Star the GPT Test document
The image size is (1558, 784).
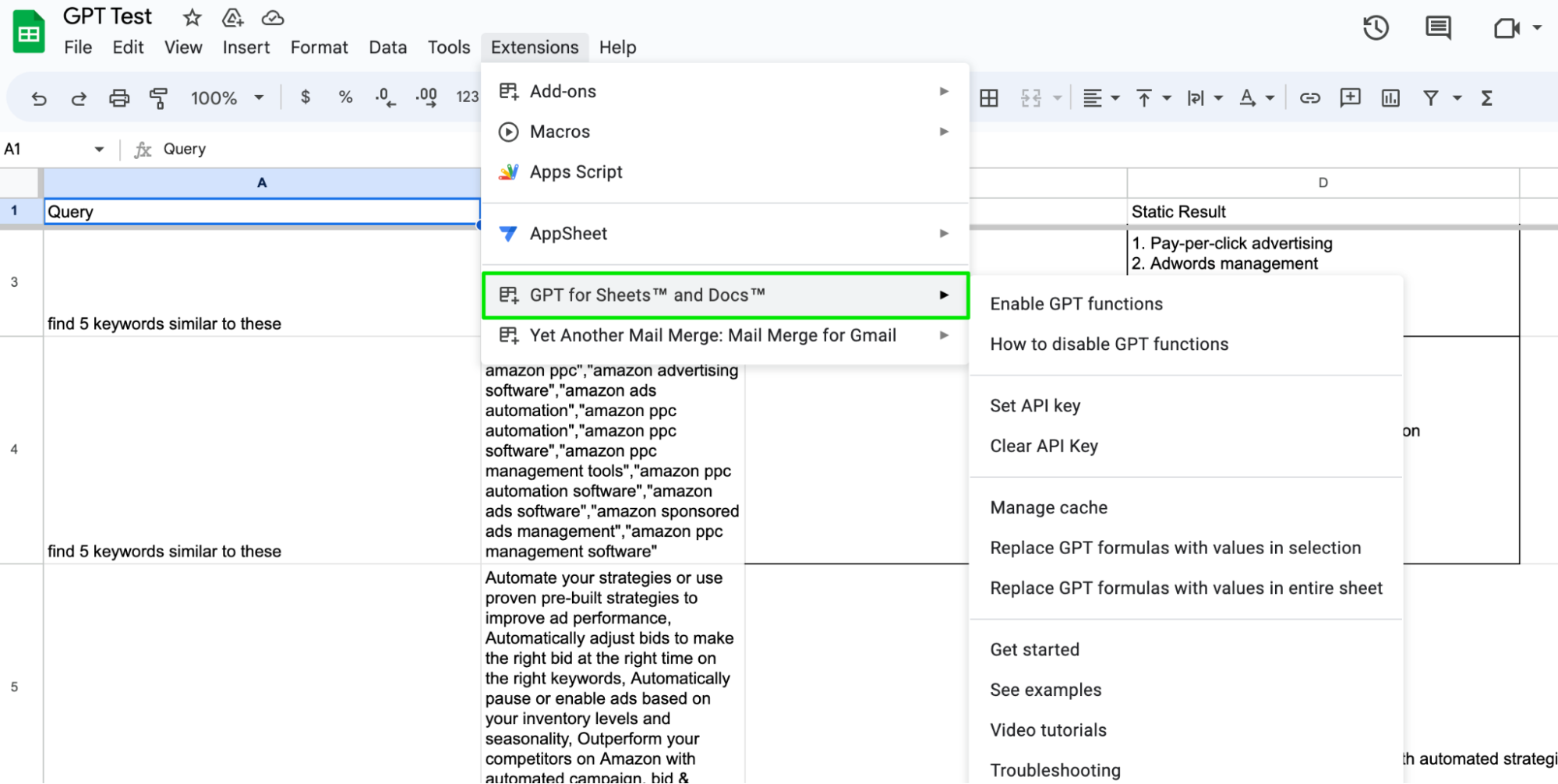click(192, 17)
